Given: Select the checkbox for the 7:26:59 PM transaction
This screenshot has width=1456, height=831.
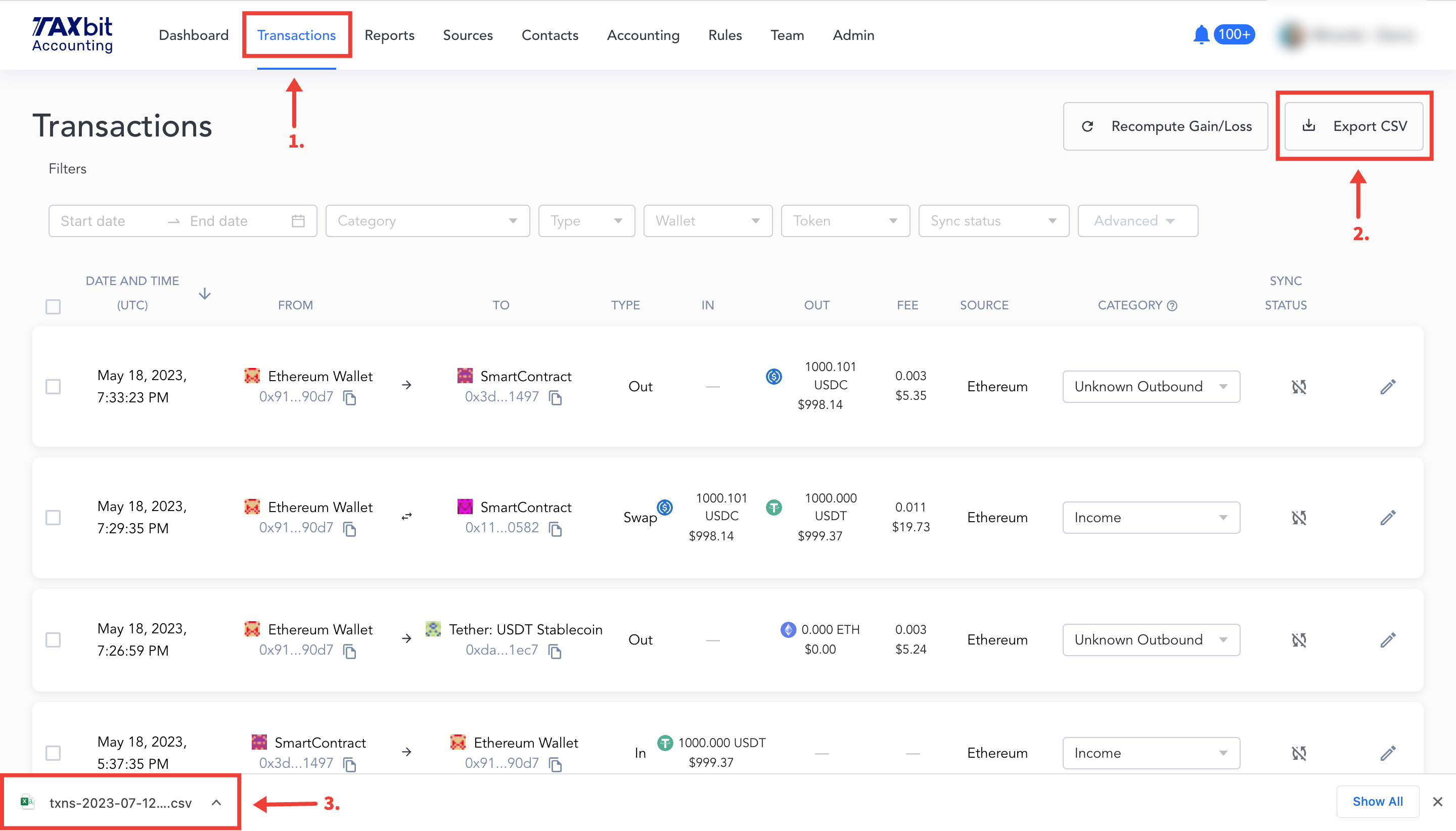Looking at the screenshot, I should tap(53, 640).
